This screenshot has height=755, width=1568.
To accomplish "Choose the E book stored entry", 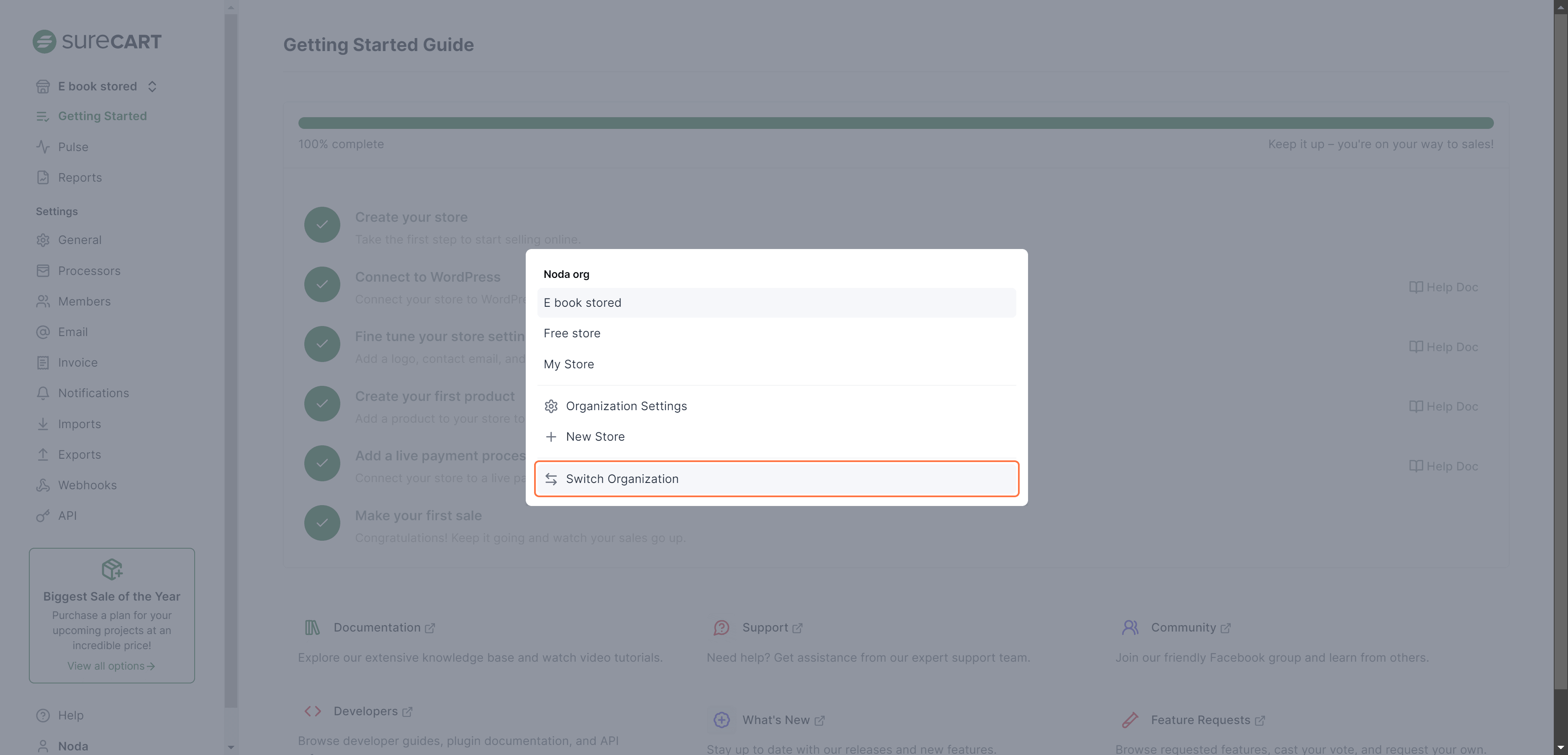I will pos(582,302).
